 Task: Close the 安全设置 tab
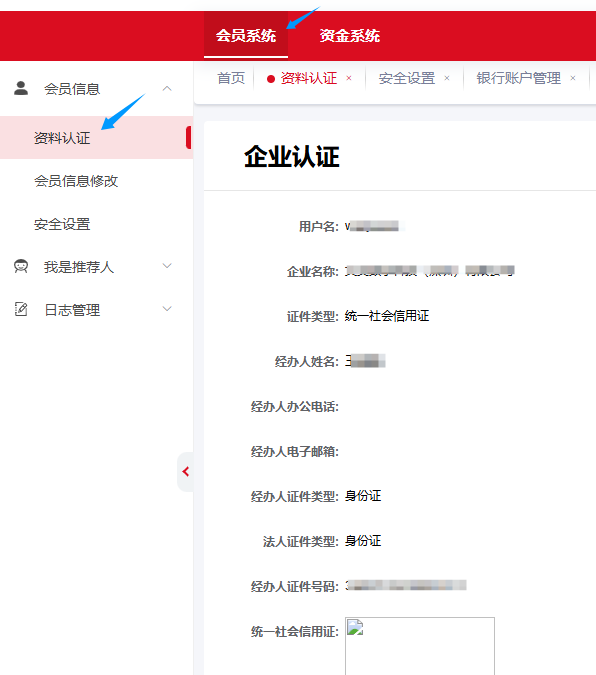tap(447, 78)
